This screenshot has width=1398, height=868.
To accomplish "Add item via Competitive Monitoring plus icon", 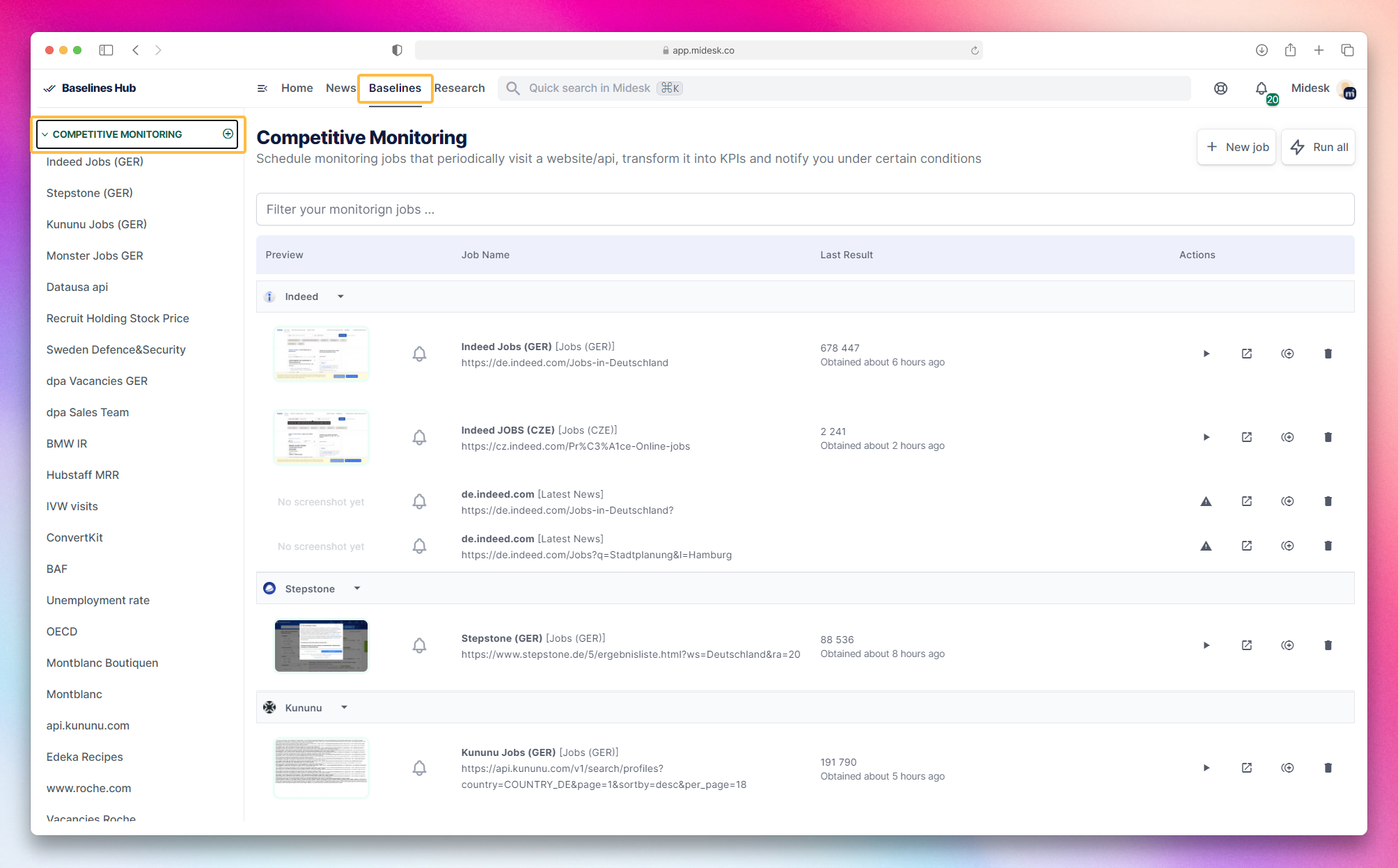I will coord(228,134).
